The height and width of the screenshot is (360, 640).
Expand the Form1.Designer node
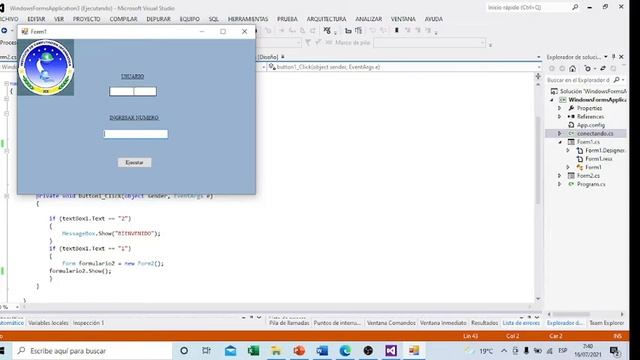[568, 150]
